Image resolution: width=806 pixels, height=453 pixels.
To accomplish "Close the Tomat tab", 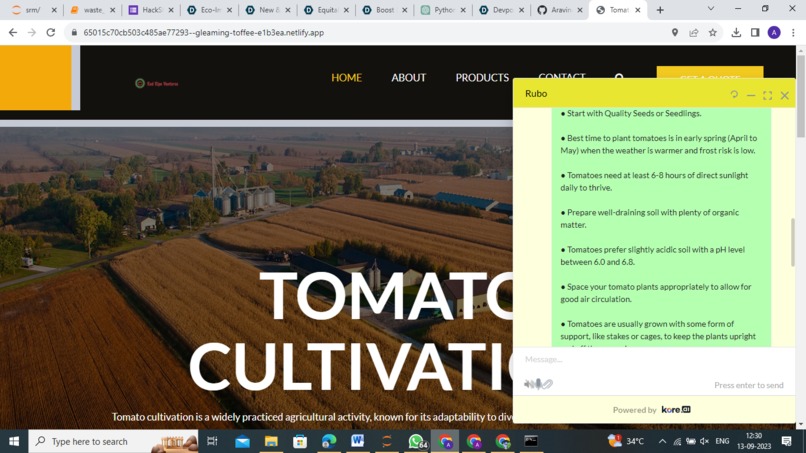I will click(x=638, y=10).
